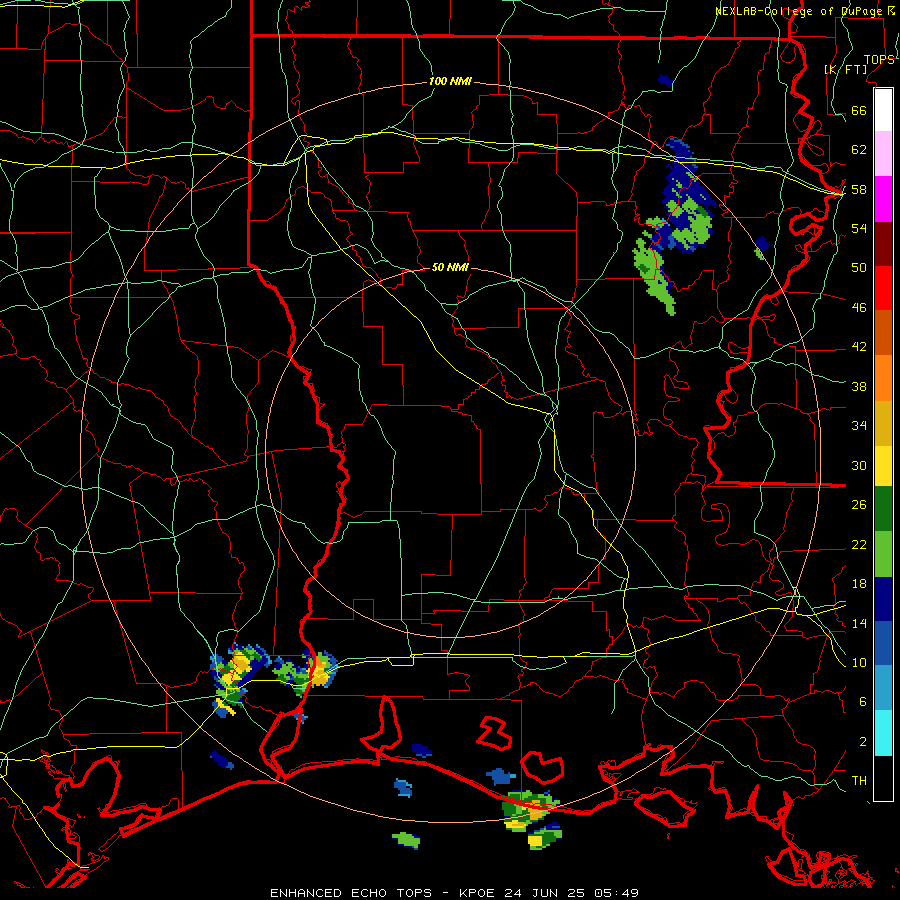Click the cyan legend swatch near 2
The image size is (900, 900).
(x=883, y=733)
